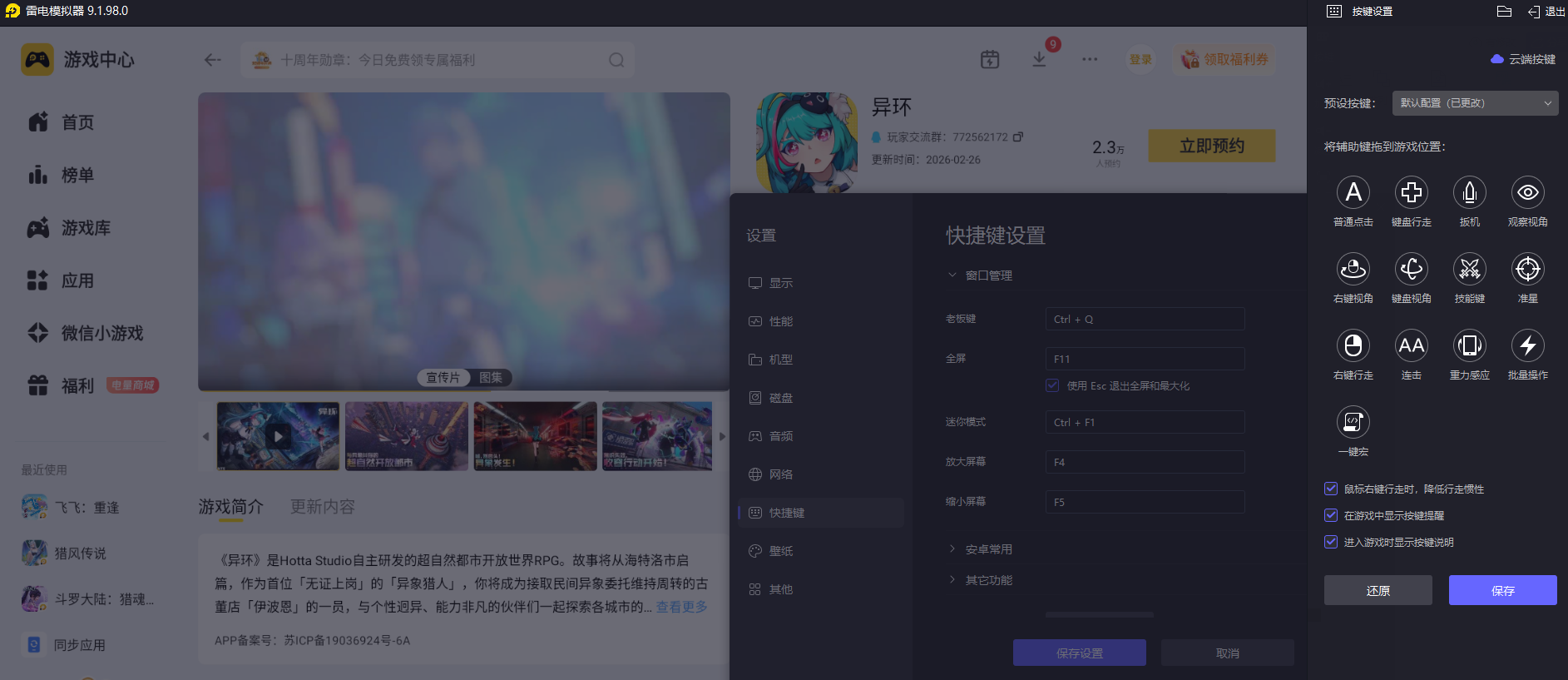Select the 观察视角 eye key icon

click(1528, 192)
